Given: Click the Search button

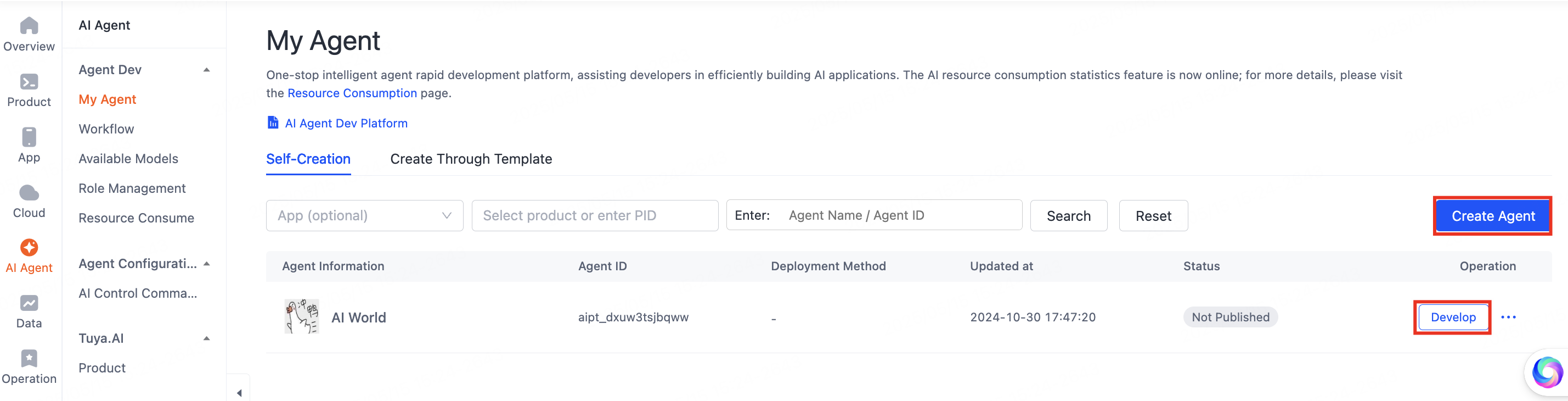Looking at the screenshot, I should coord(1068,216).
